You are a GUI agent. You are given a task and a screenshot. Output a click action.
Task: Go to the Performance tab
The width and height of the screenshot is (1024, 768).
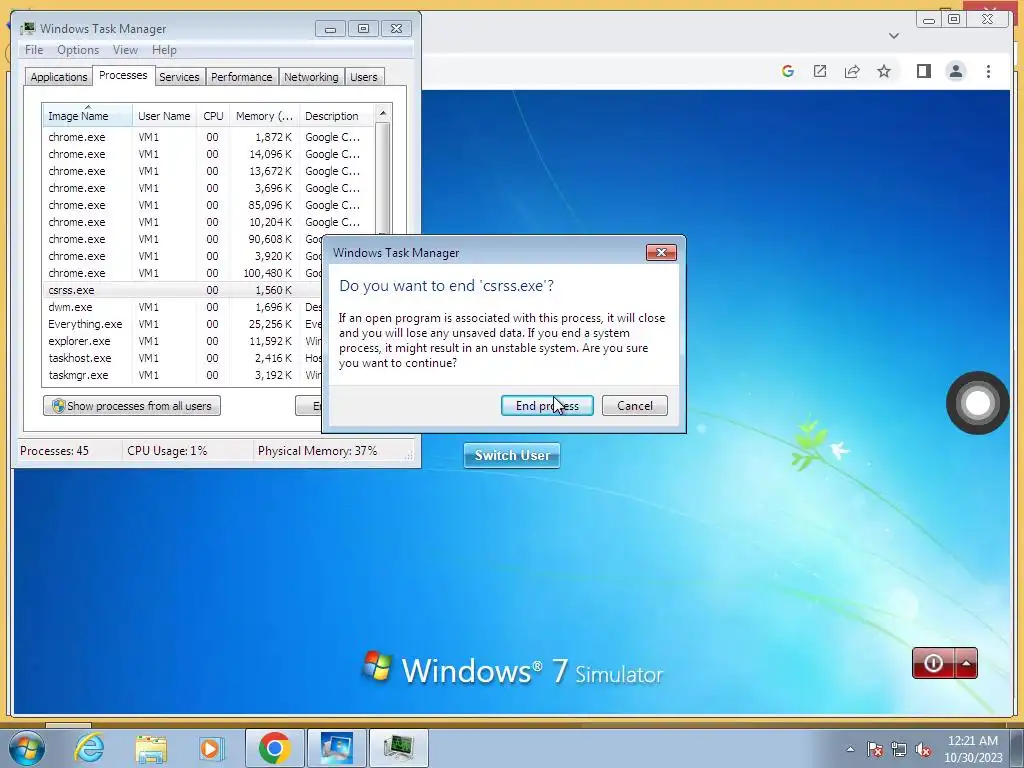241,76
